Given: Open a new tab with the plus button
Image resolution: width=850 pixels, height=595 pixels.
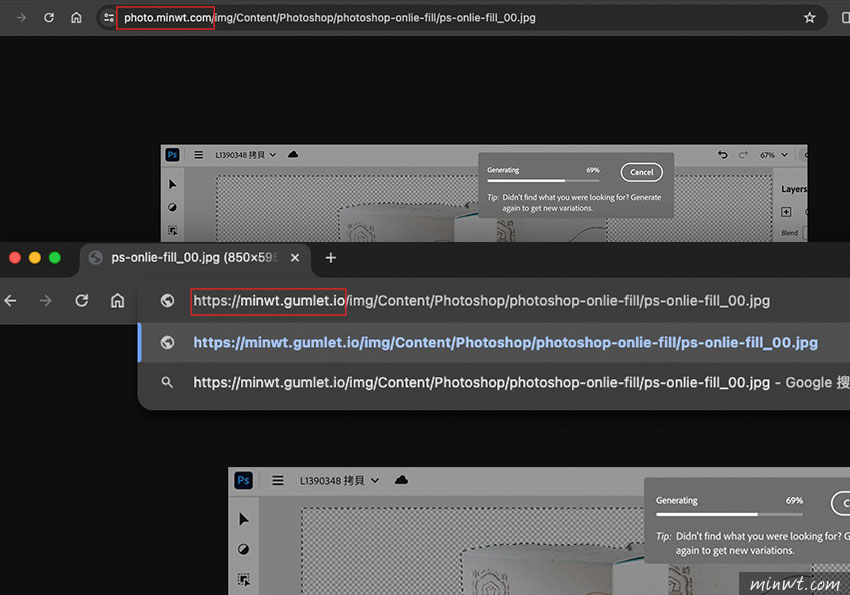Looking at the screenshot, I should click(331, 258).
